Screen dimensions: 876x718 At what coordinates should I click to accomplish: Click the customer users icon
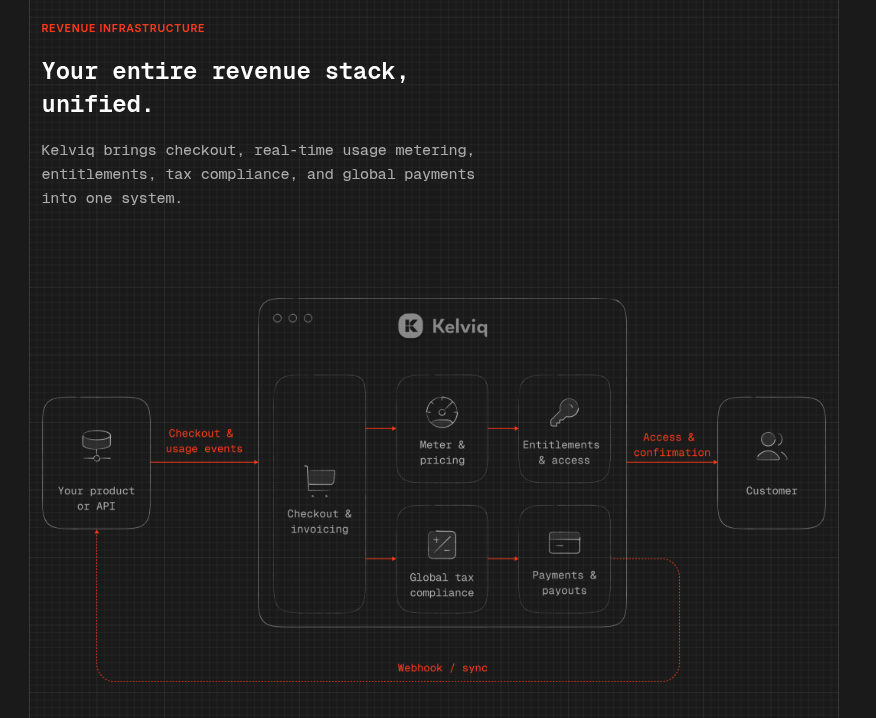[772, 446]
